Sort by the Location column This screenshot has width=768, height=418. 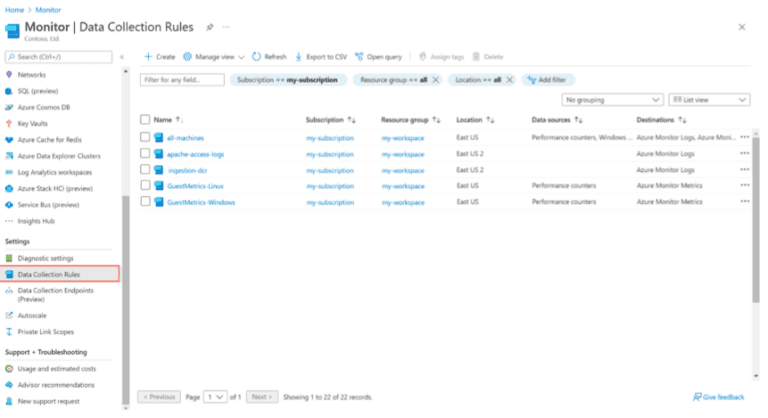[475, 120]
